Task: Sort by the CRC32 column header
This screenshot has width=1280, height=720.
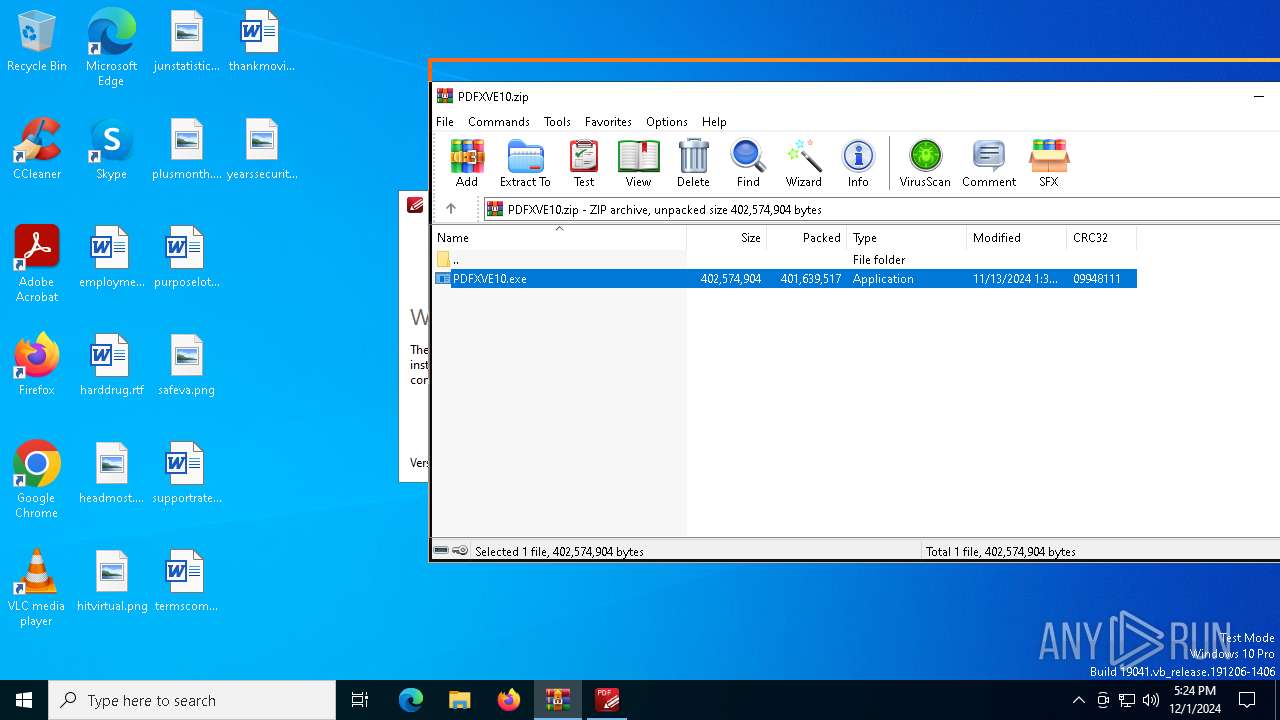Action: pyautogui.click(x=1101, y=238)
